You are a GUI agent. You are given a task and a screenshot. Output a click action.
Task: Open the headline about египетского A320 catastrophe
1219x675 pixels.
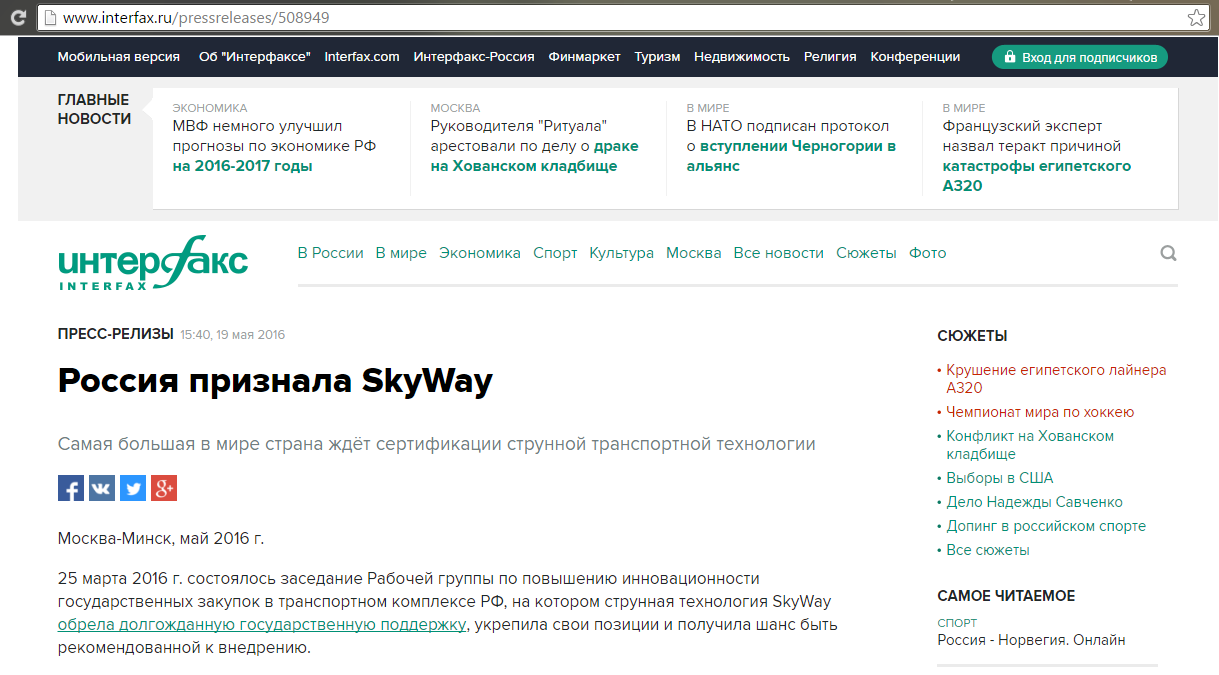pos(1037,156)
